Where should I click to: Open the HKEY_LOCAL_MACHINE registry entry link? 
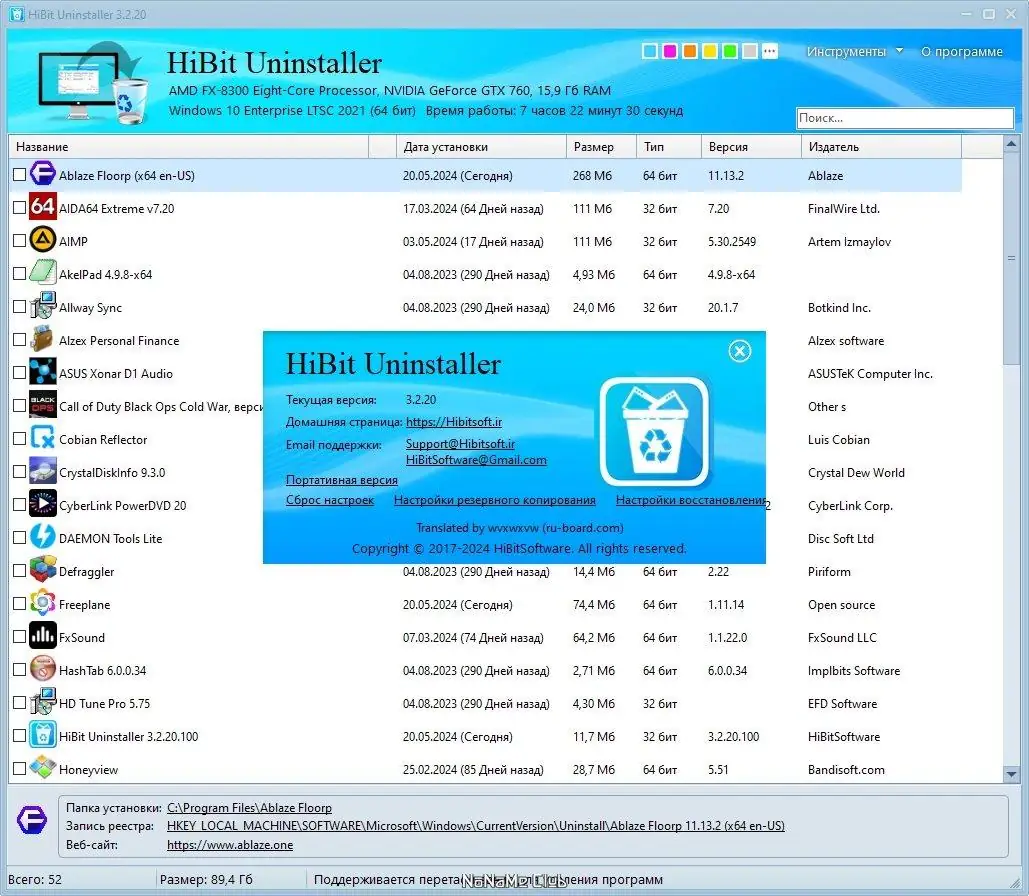[476, 826]
